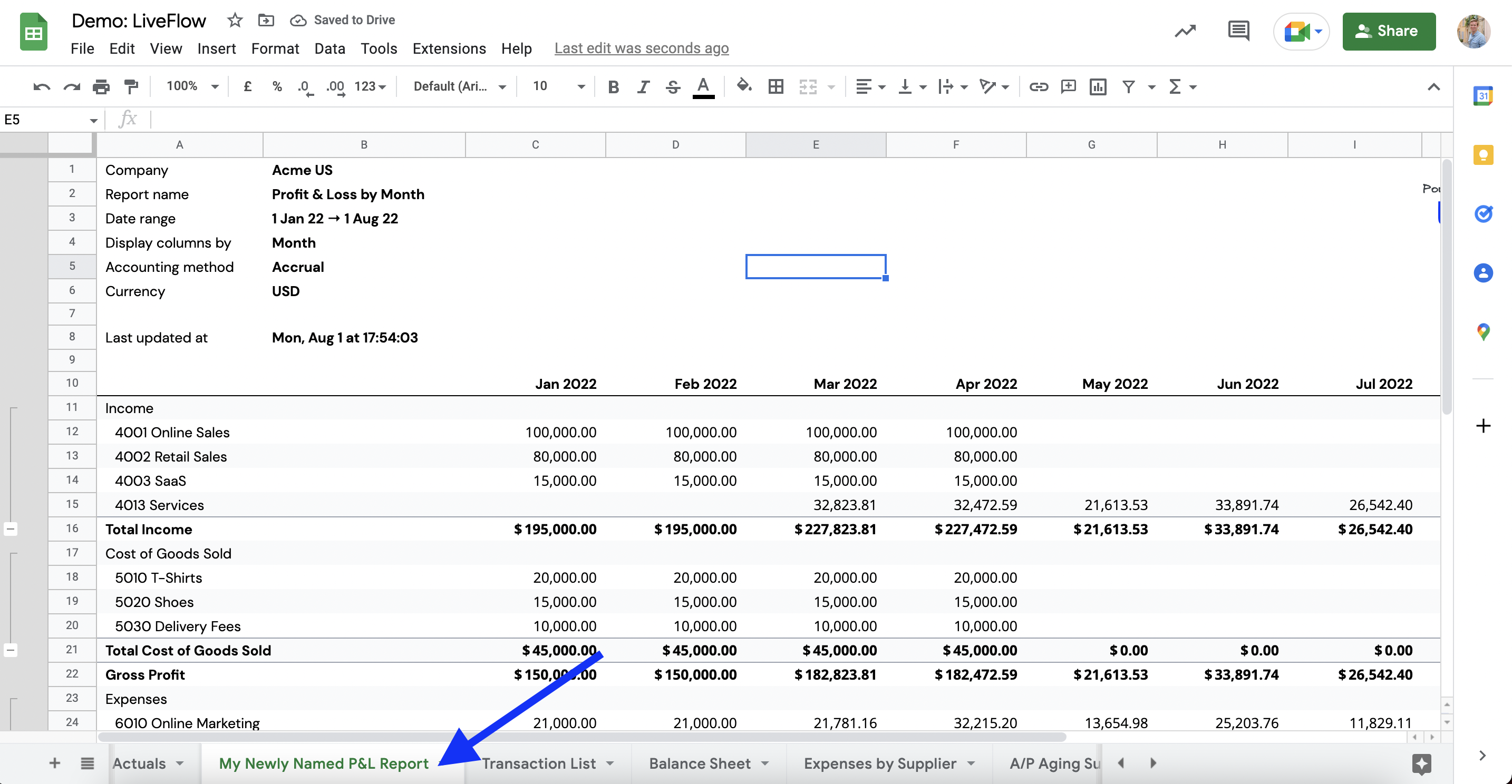Click the merge cells icon
Viewport: 1512px width, 784px height.
tap(808, 87)
